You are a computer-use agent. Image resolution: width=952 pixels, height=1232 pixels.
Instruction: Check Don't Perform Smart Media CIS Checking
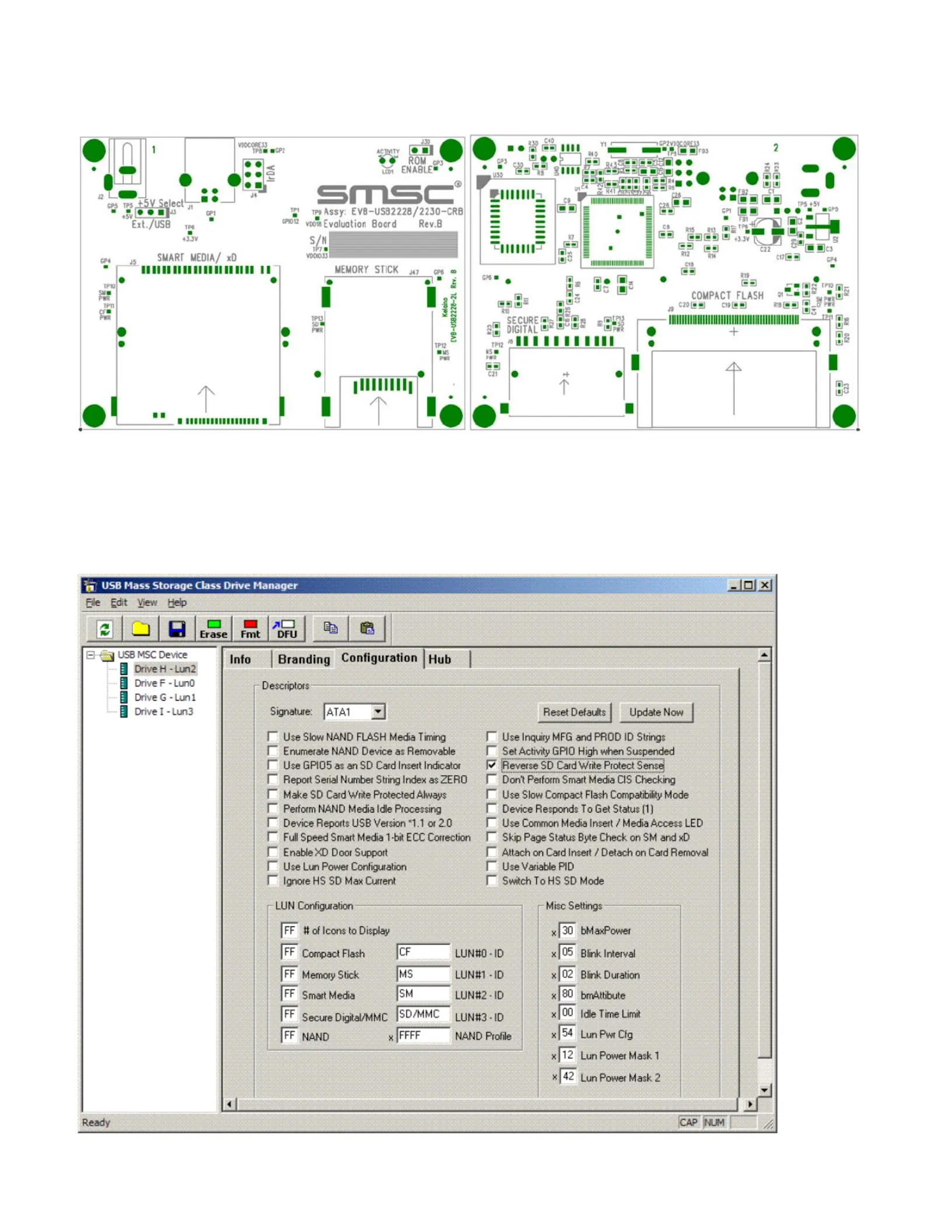point(492,779)
